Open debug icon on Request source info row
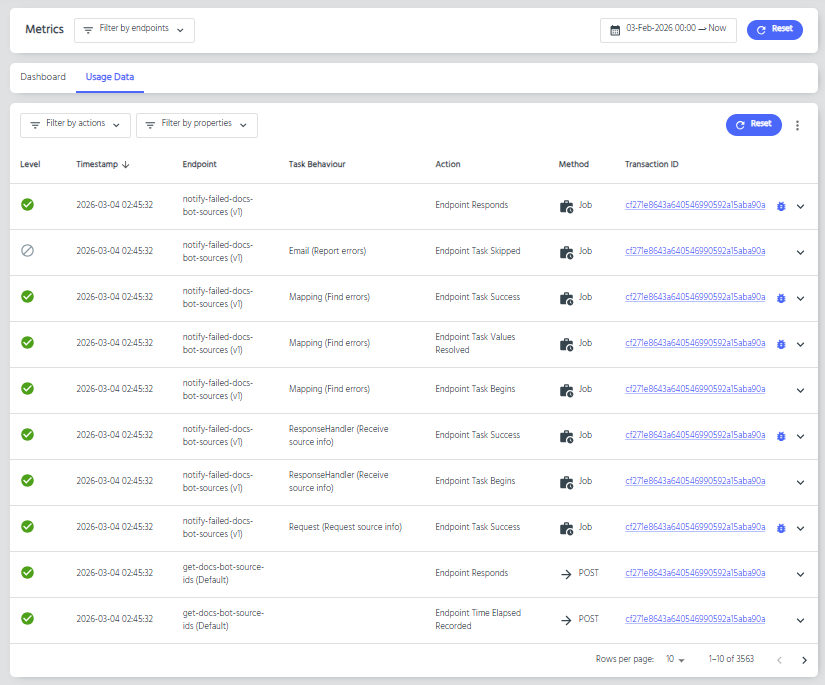This screenshot has width=825, height=685. click(781, 528)
